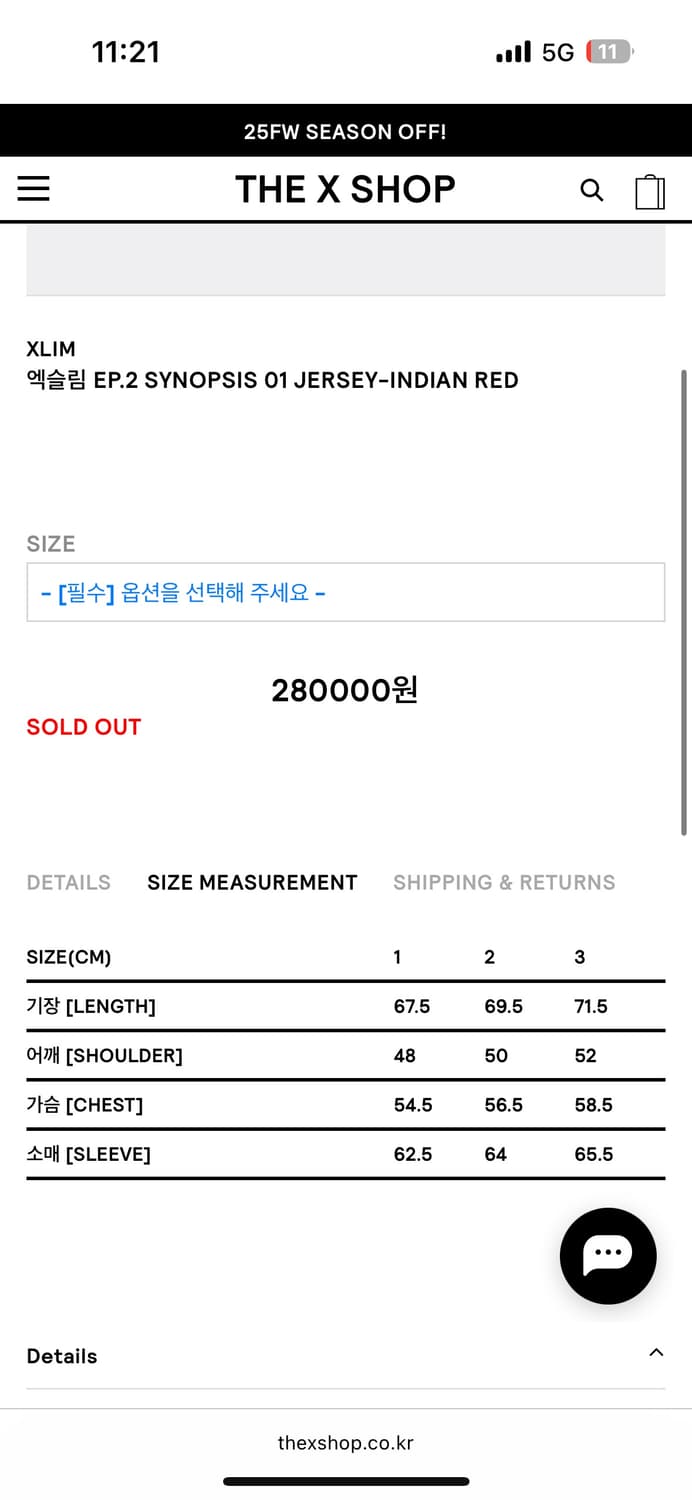Tap the product image placeholder area

point(346,258)
